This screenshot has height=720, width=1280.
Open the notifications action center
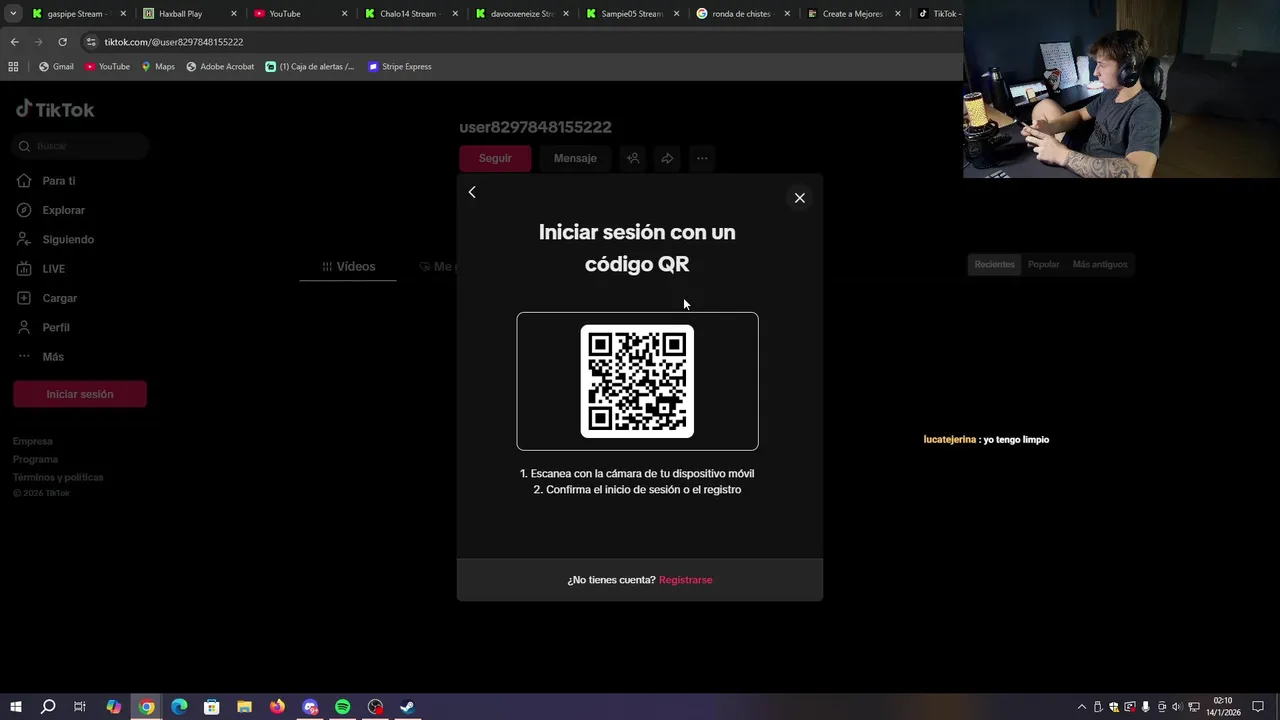pyautogui.click(x=1258, y=707)
